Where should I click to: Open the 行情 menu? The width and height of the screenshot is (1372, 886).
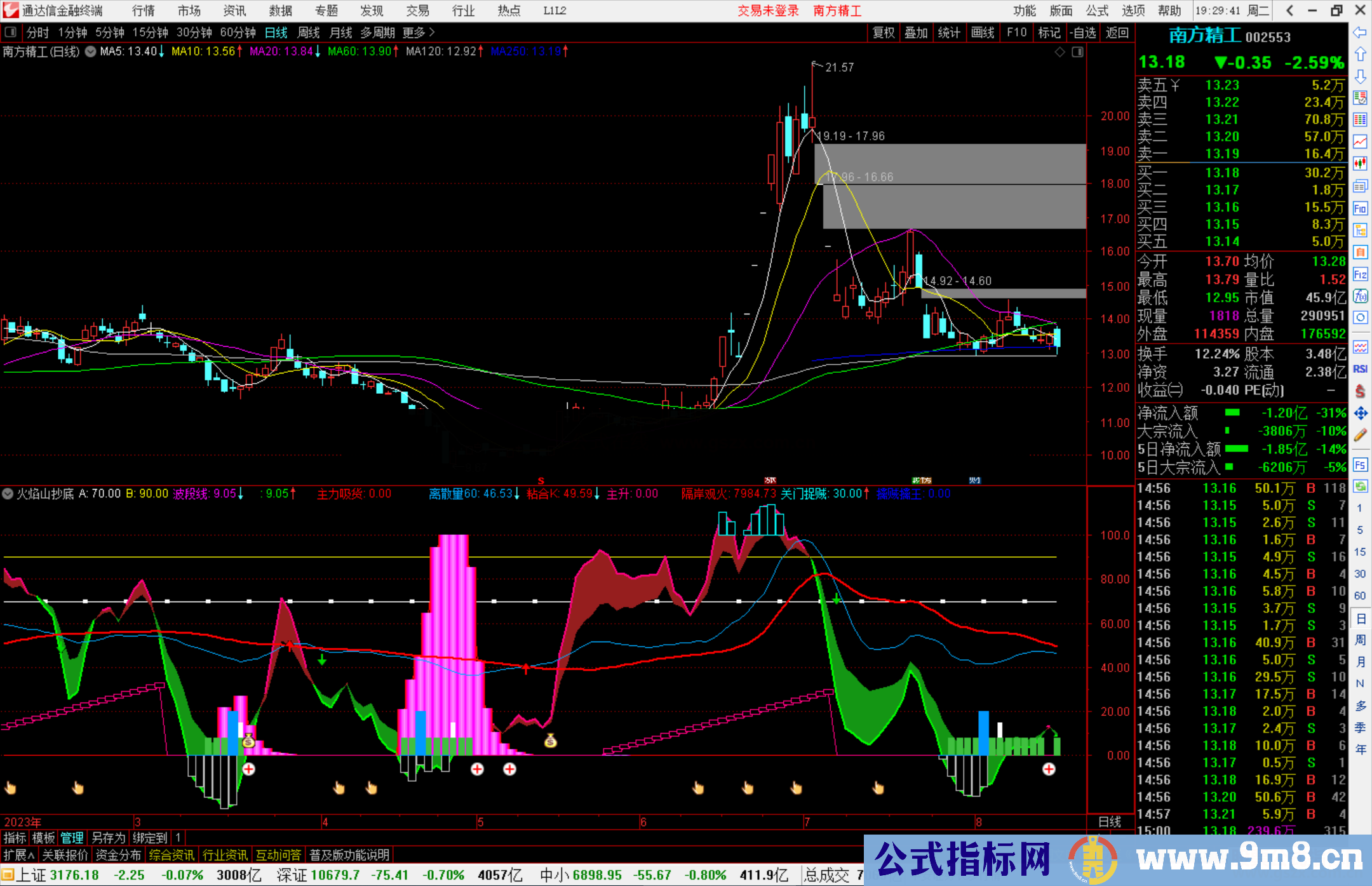tap(144, 11)
